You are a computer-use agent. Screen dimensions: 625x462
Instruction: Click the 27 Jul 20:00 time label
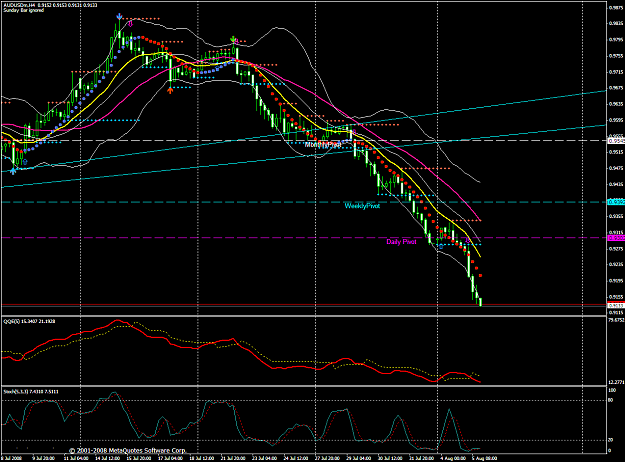(328, 458)
